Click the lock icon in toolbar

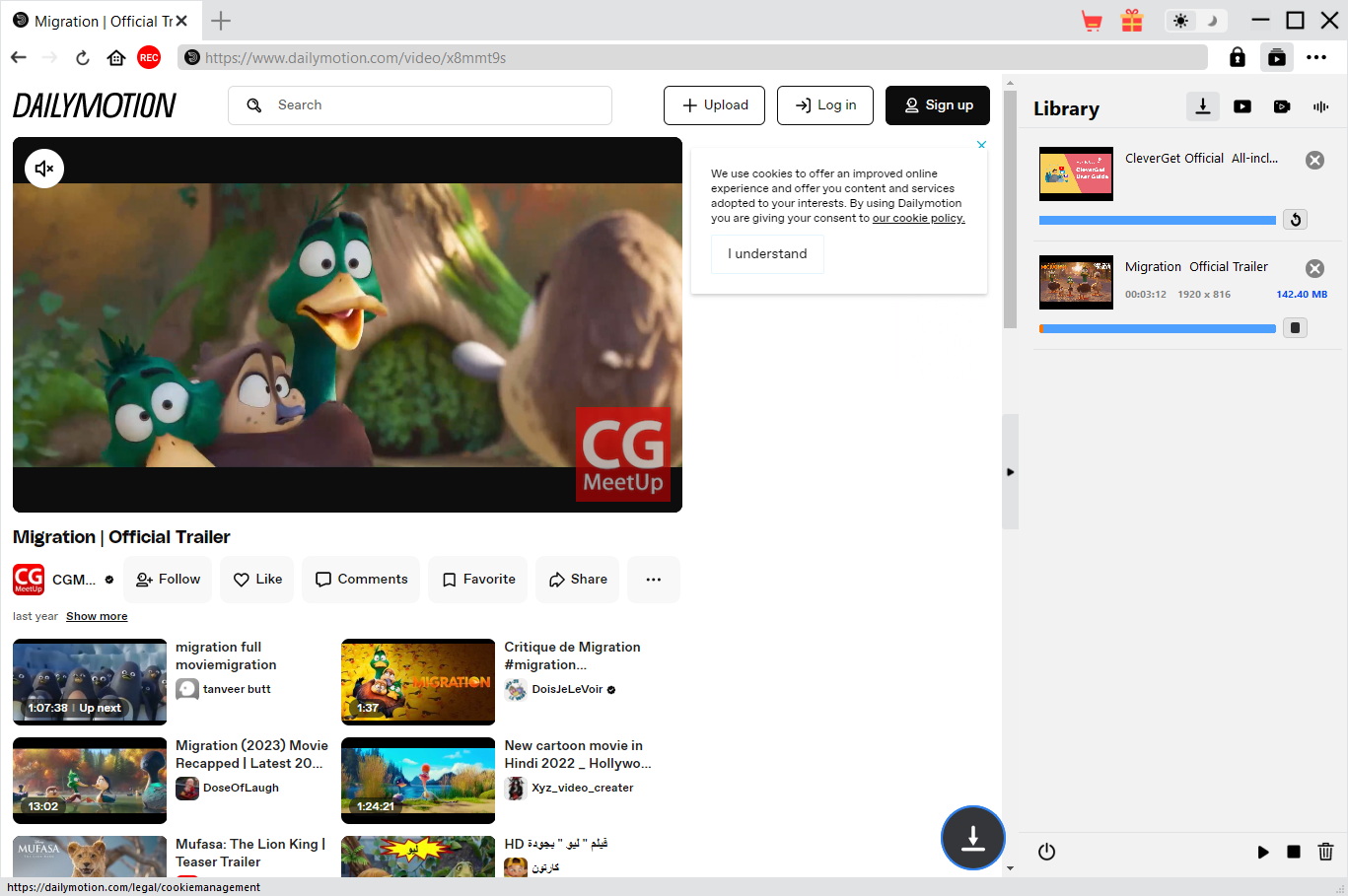[x=1238, y=58]
